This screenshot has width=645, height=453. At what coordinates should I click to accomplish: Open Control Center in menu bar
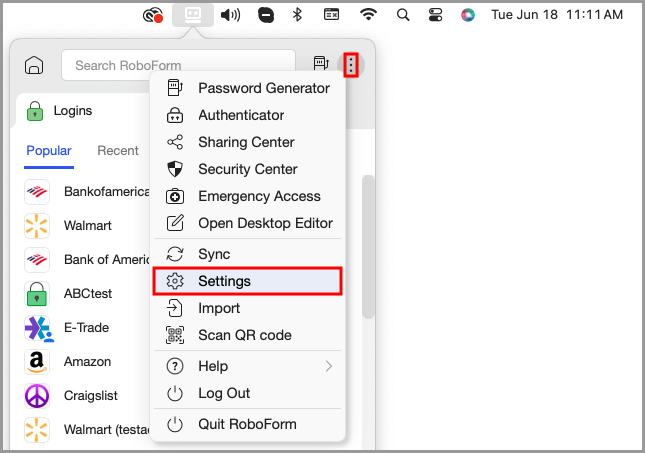[x=435, y=15]
